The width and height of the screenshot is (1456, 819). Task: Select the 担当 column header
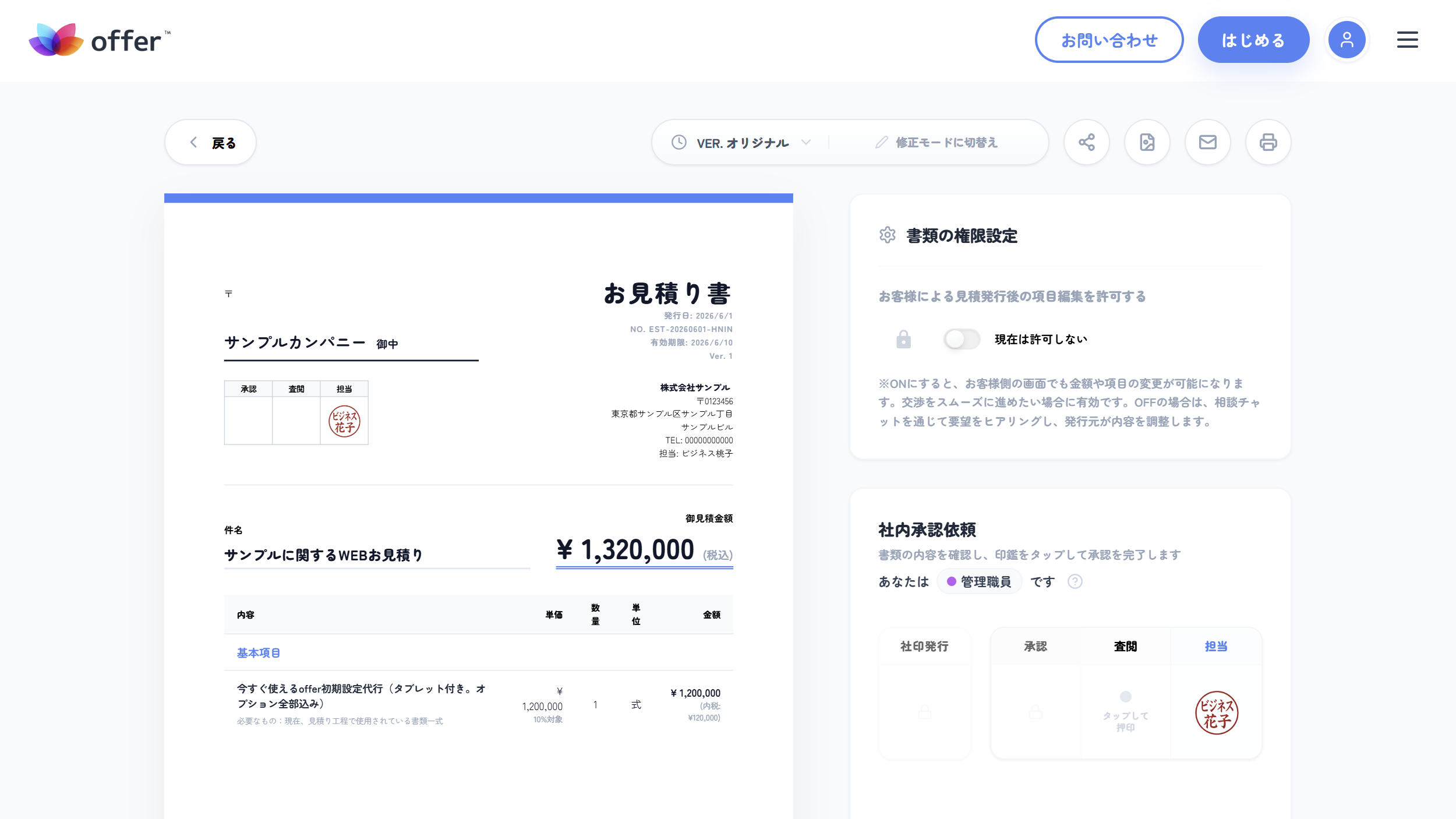tap(1216, 646)
